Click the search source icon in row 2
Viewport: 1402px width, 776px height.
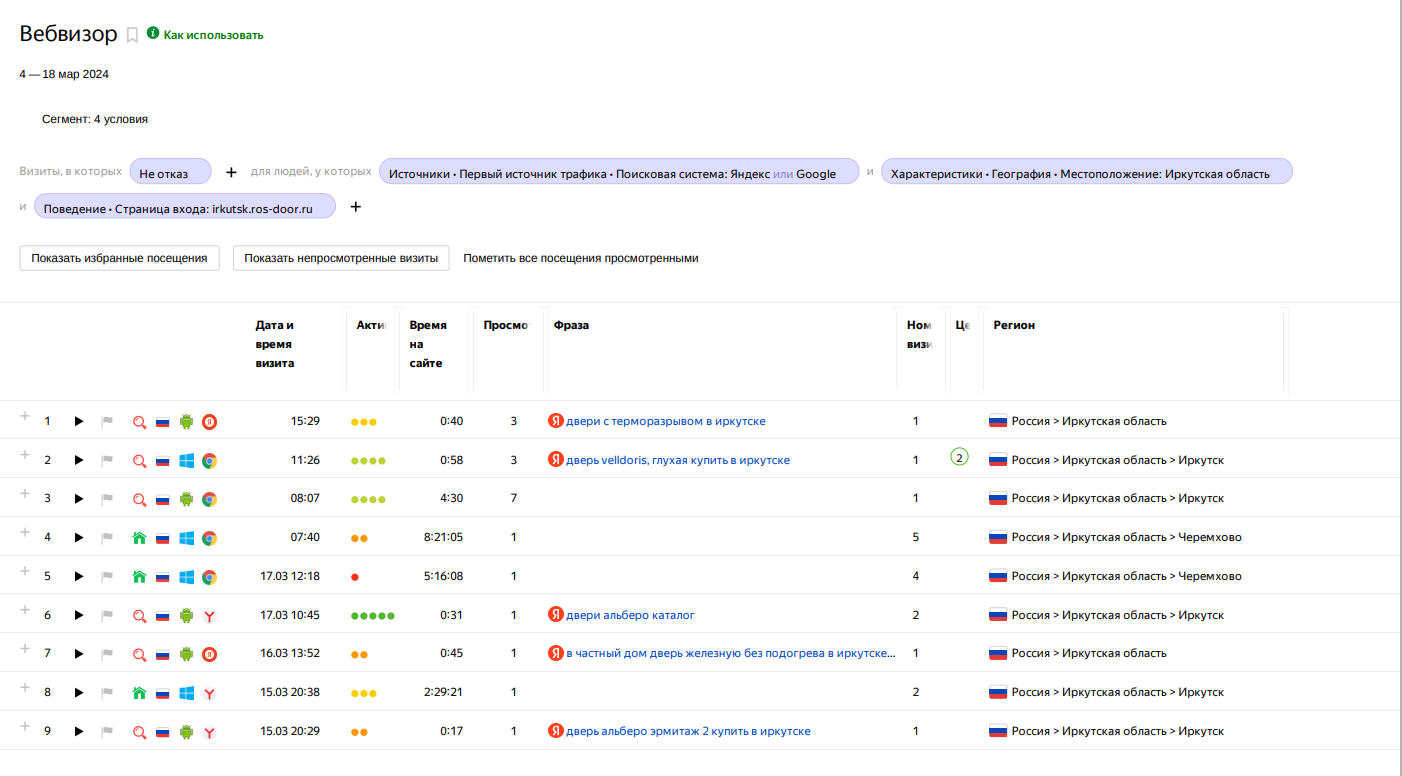(140, 461)
